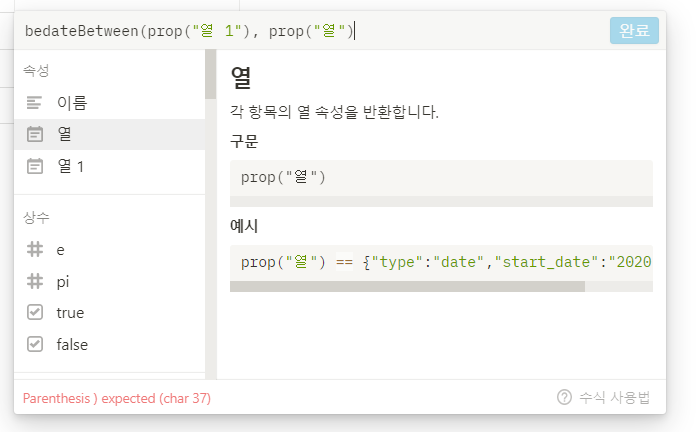The height and width of the screenshot is (432, 696).
Task: Click the 구문 syntax horizontal scrollbar
Action: [x=441, y=202]
